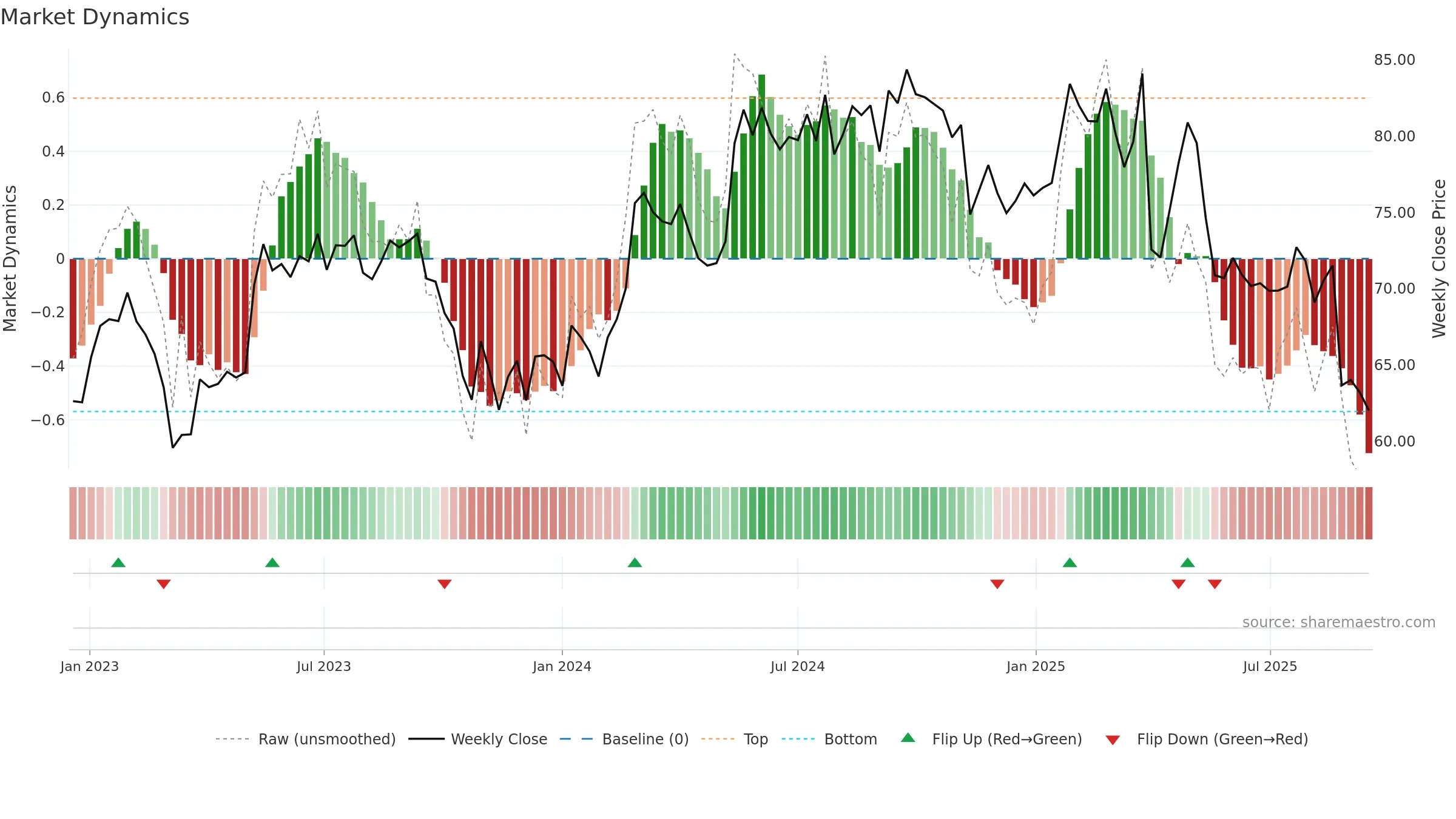Click the Jul 2025 axis label
The height and width of the screenshot is (819, 1456).
[1270, 666]
